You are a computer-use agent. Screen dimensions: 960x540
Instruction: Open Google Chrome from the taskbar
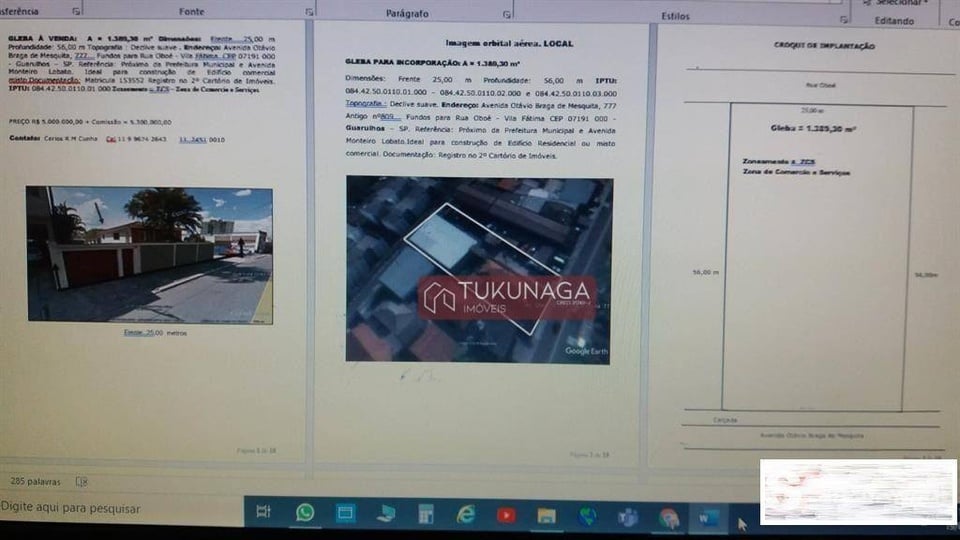pyautogui.click(x=668, y=518)
